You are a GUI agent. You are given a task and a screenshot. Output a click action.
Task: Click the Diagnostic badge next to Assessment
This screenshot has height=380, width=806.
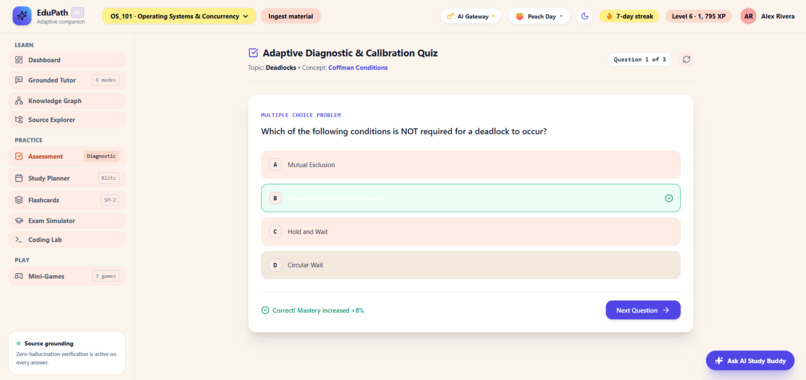101,156
